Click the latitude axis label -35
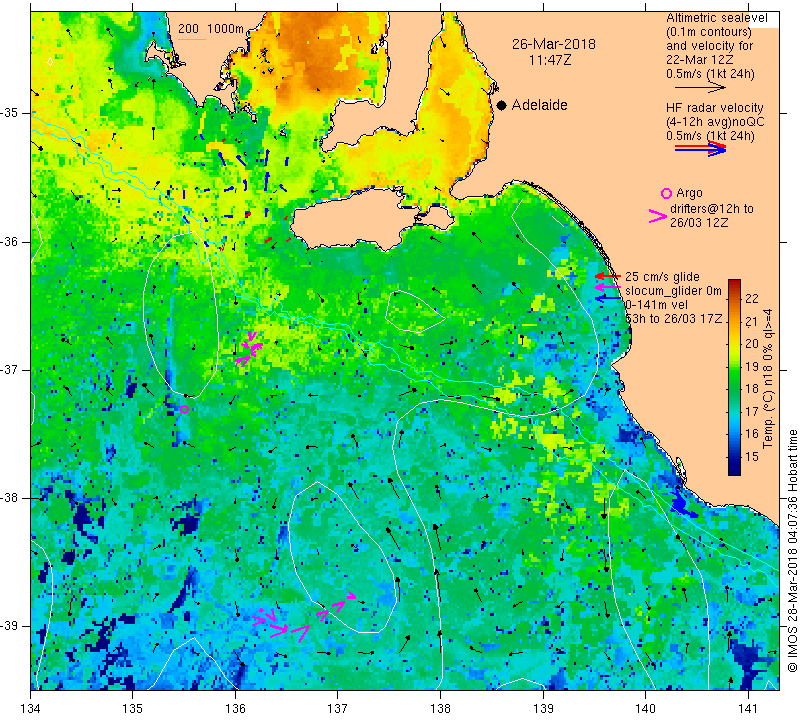Image resolution: width=800 pixels, height=720 pixels. click(9, 113)
